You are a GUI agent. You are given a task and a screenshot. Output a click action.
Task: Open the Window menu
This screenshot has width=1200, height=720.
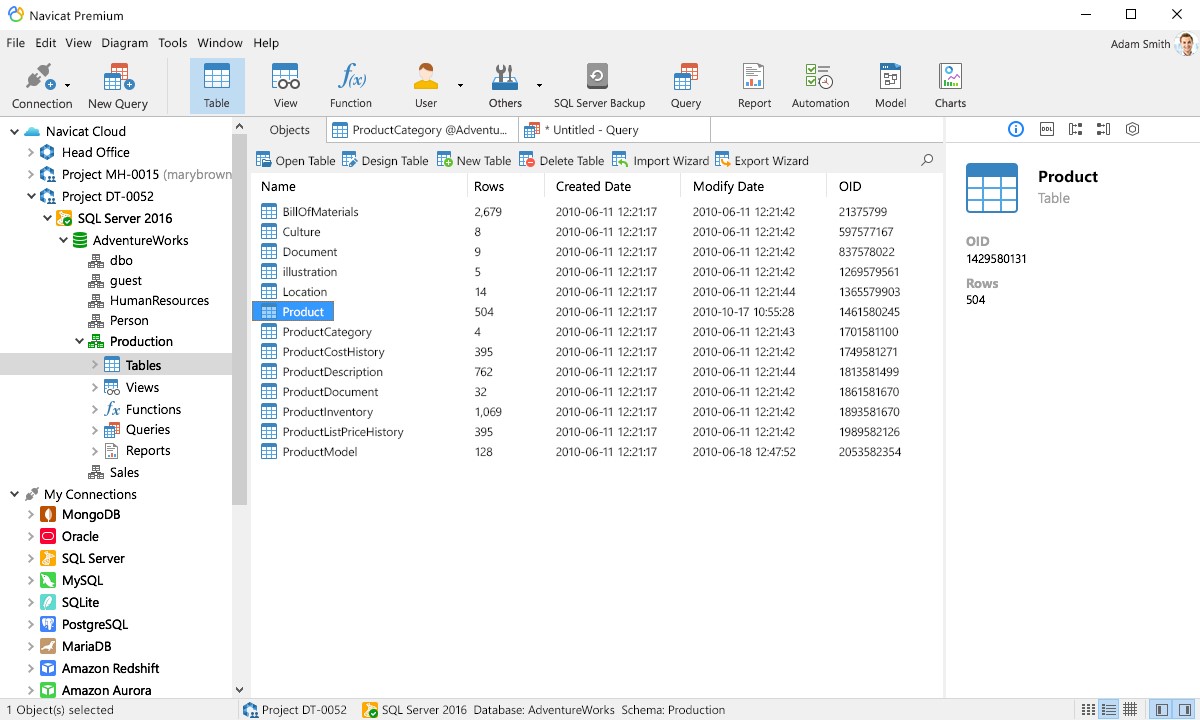(x=220, y=43)
